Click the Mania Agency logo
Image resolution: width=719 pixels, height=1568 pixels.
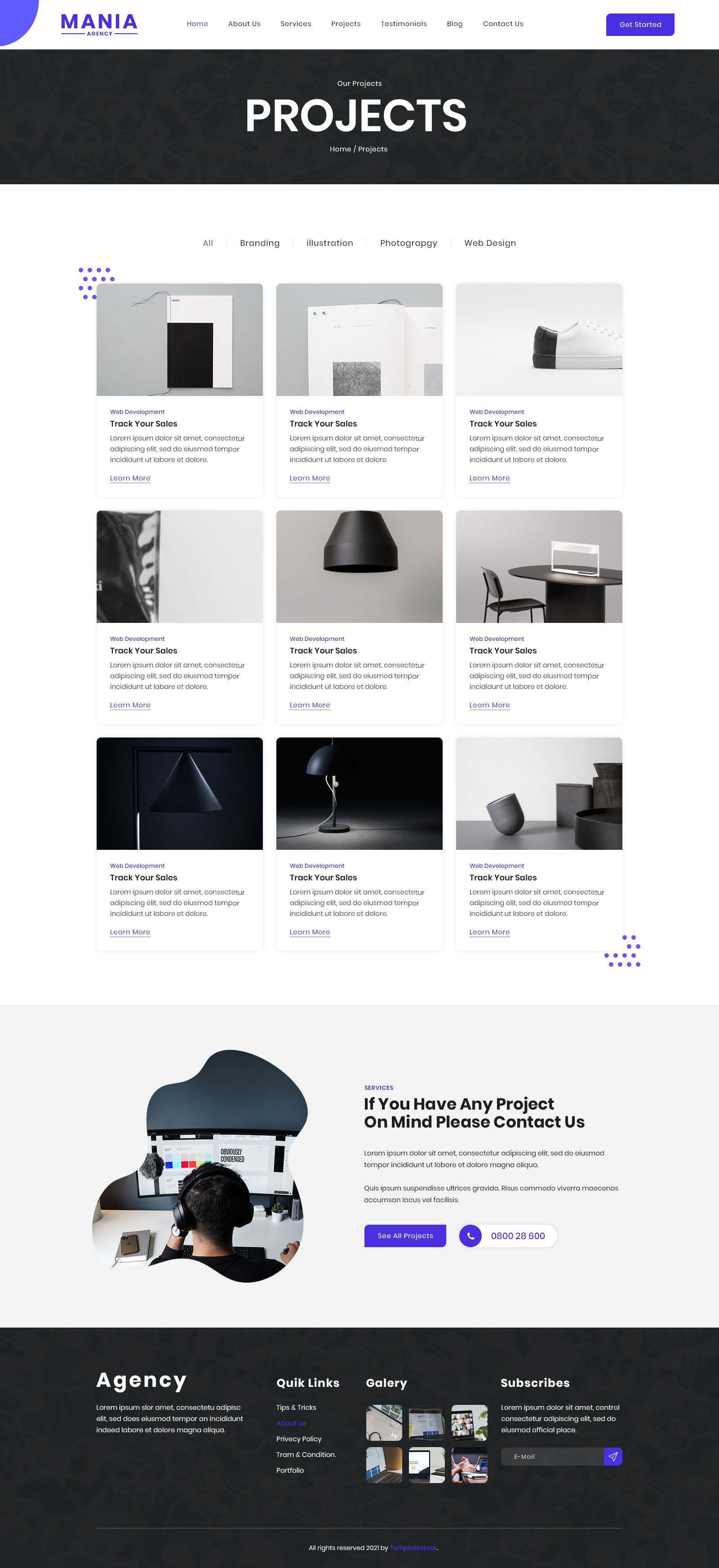(99, 24)
